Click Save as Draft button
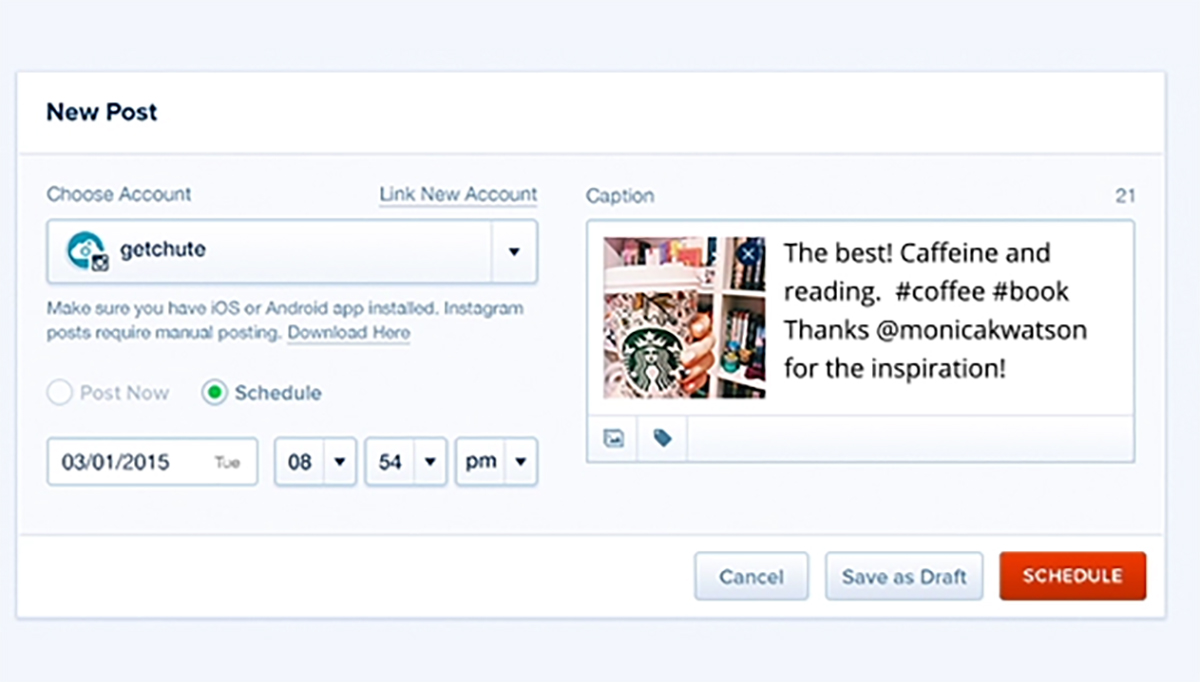Image resolution: width=1200 pixels, height=682 pixels. tap(904, 577)
